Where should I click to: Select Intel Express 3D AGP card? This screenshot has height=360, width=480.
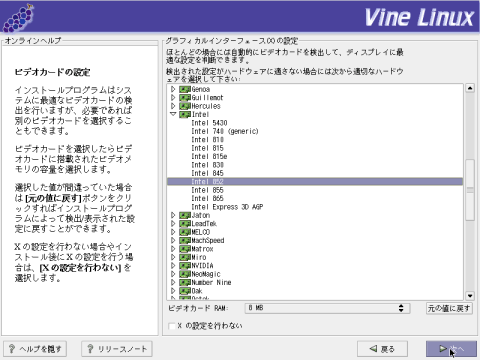coord(227,207)
